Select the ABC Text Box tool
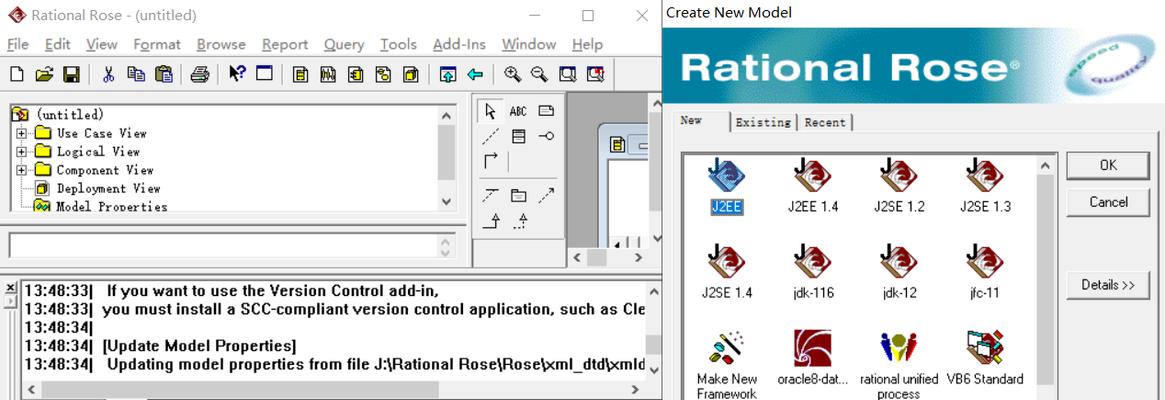The image size is (1165, 400). (518, 112)
